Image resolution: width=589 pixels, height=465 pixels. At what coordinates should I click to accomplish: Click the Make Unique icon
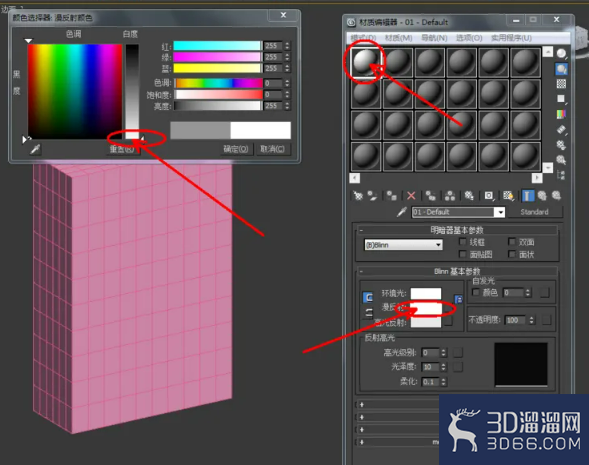coord(450,196)
